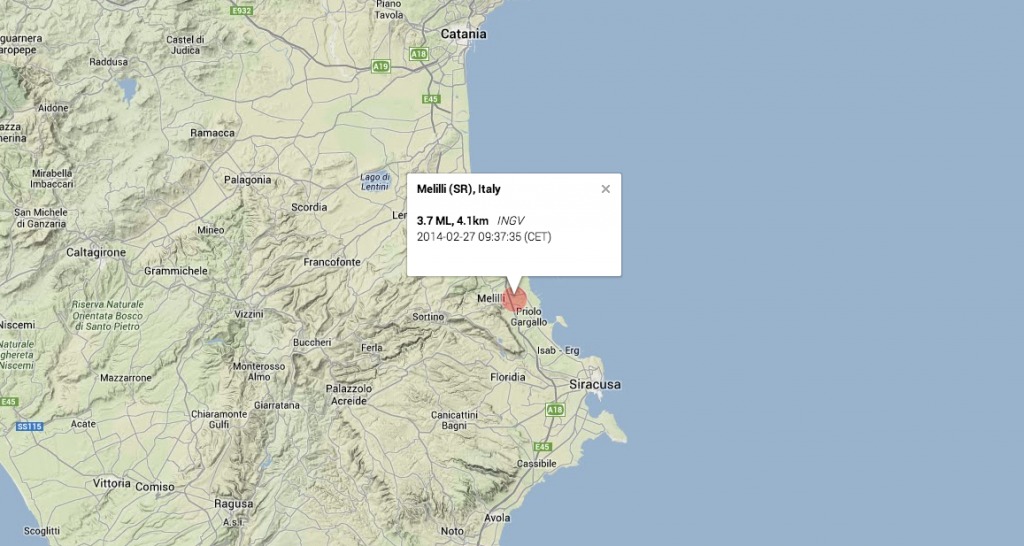
Task: Select the Ragusa city label
Action: pyautogui.click(x=233, y=504)
